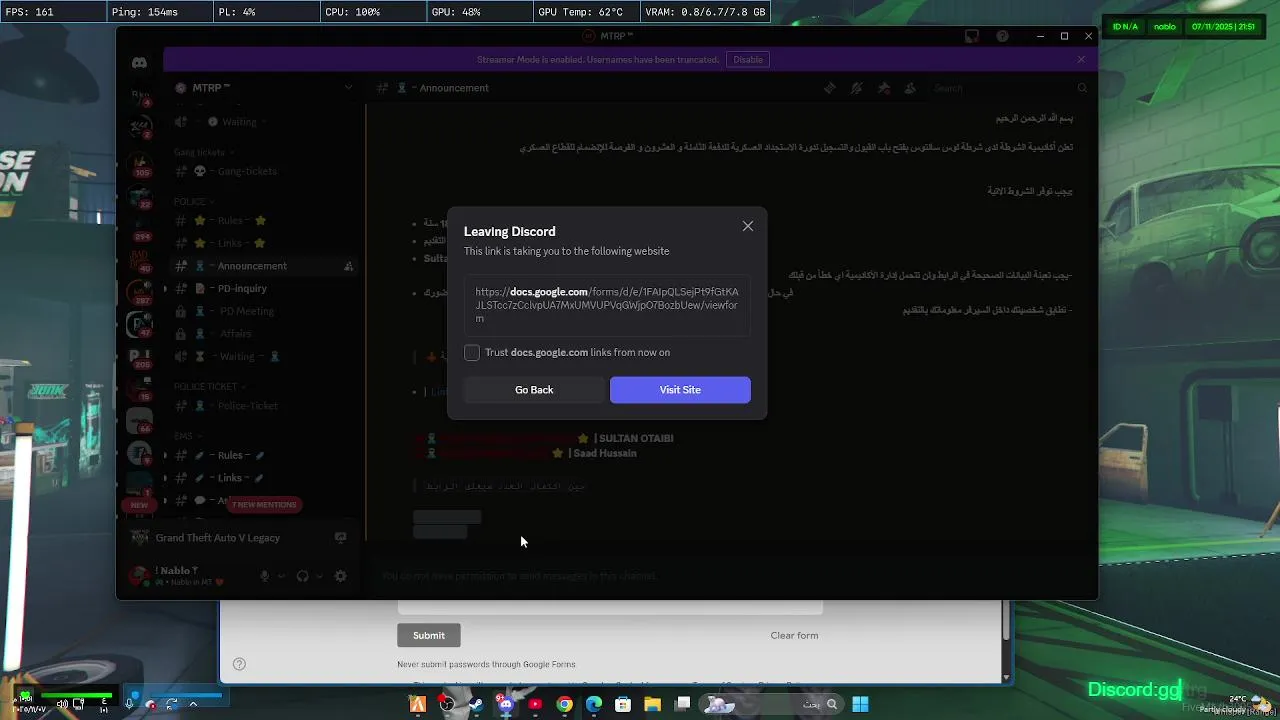Toggle the Member List icon in the header

click(910, 88)
